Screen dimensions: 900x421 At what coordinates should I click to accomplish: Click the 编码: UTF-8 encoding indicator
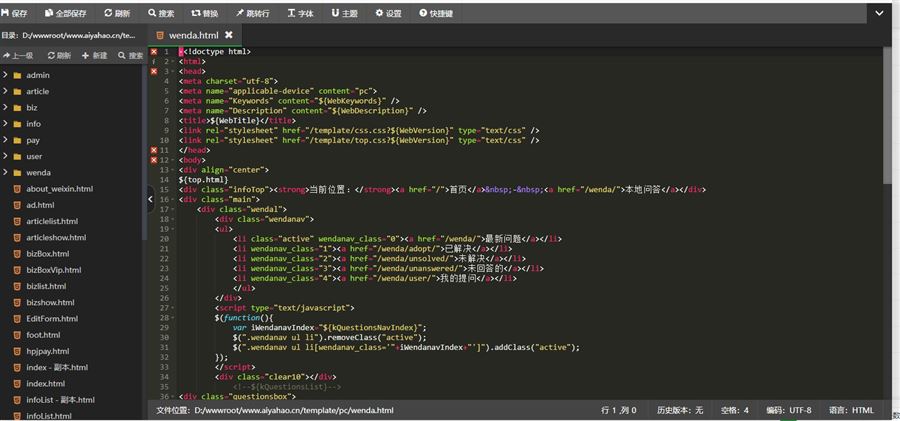coord(789,410)
